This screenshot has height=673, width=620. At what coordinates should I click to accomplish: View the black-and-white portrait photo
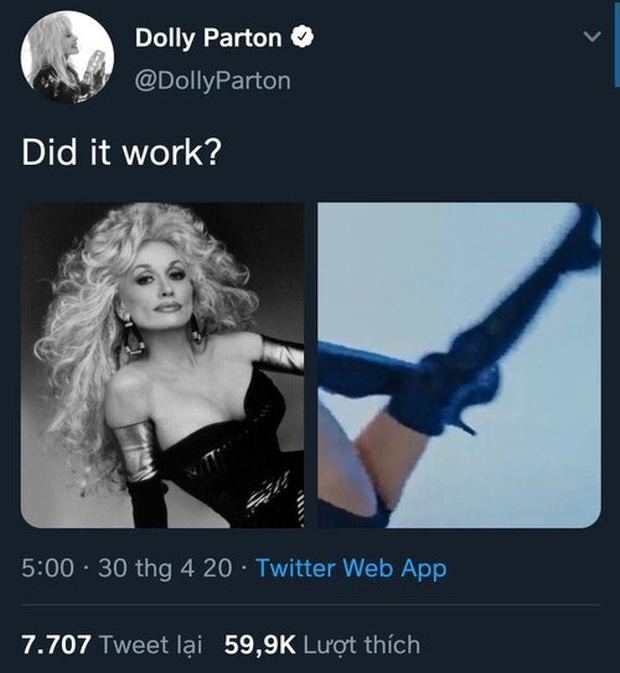click(163, 365)
